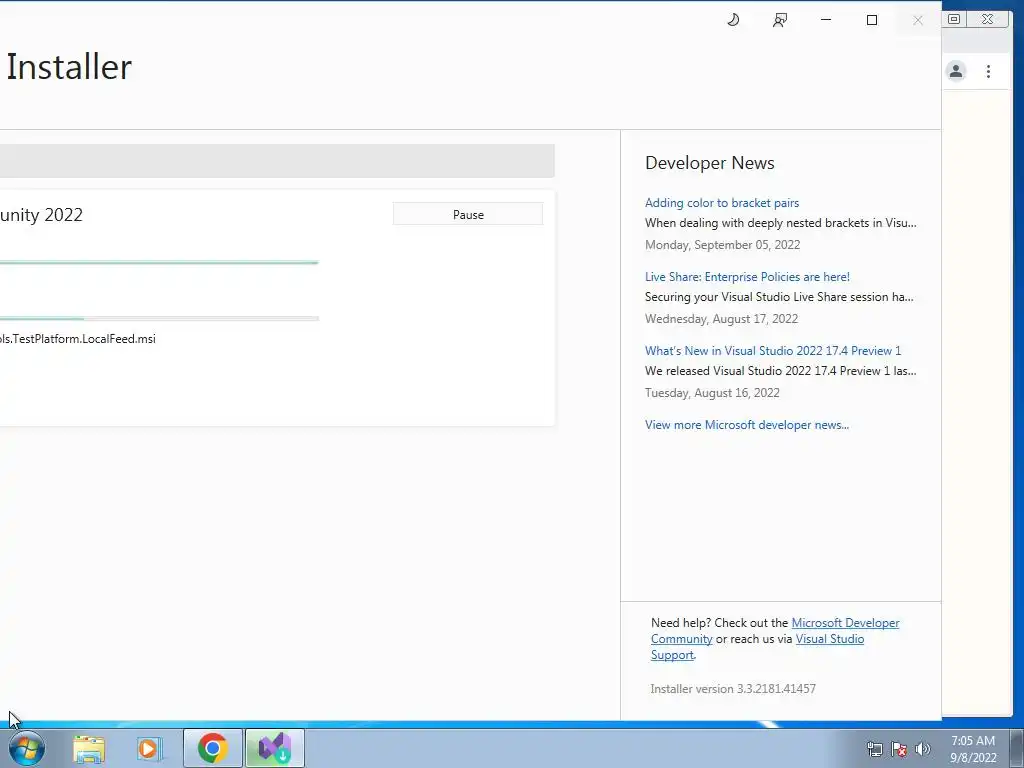1024x768 pixels.
Task: Switch to Visual Studio Installer taskbar icon
Action: tap(275, 748)
